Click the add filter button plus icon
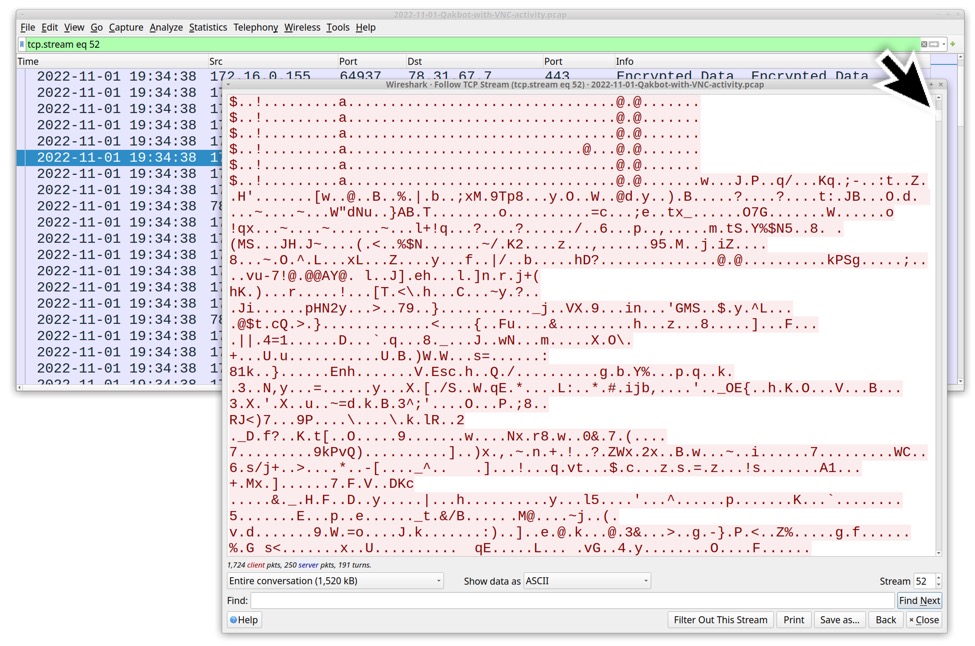Viewport: 975px width, 646px height. pos(953,44)
